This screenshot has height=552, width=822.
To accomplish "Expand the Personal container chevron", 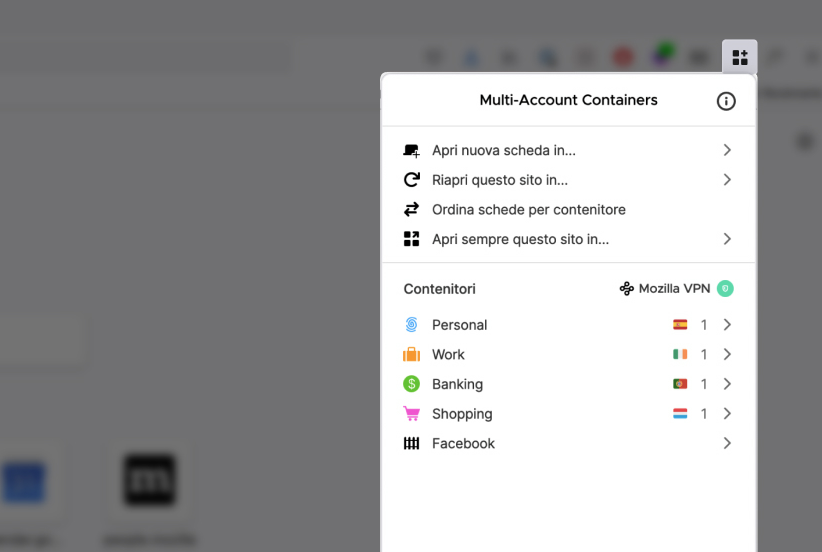I will coord(727,324).
